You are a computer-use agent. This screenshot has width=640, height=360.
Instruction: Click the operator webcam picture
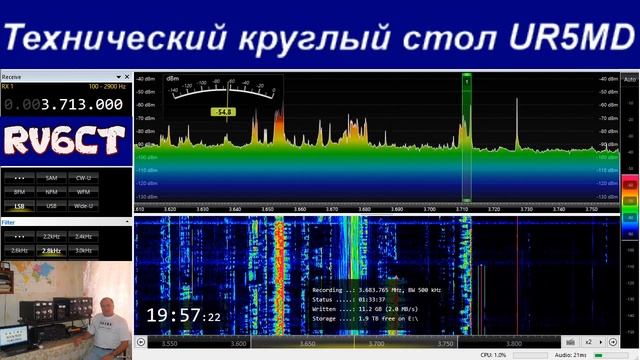[x=66, y=310]
